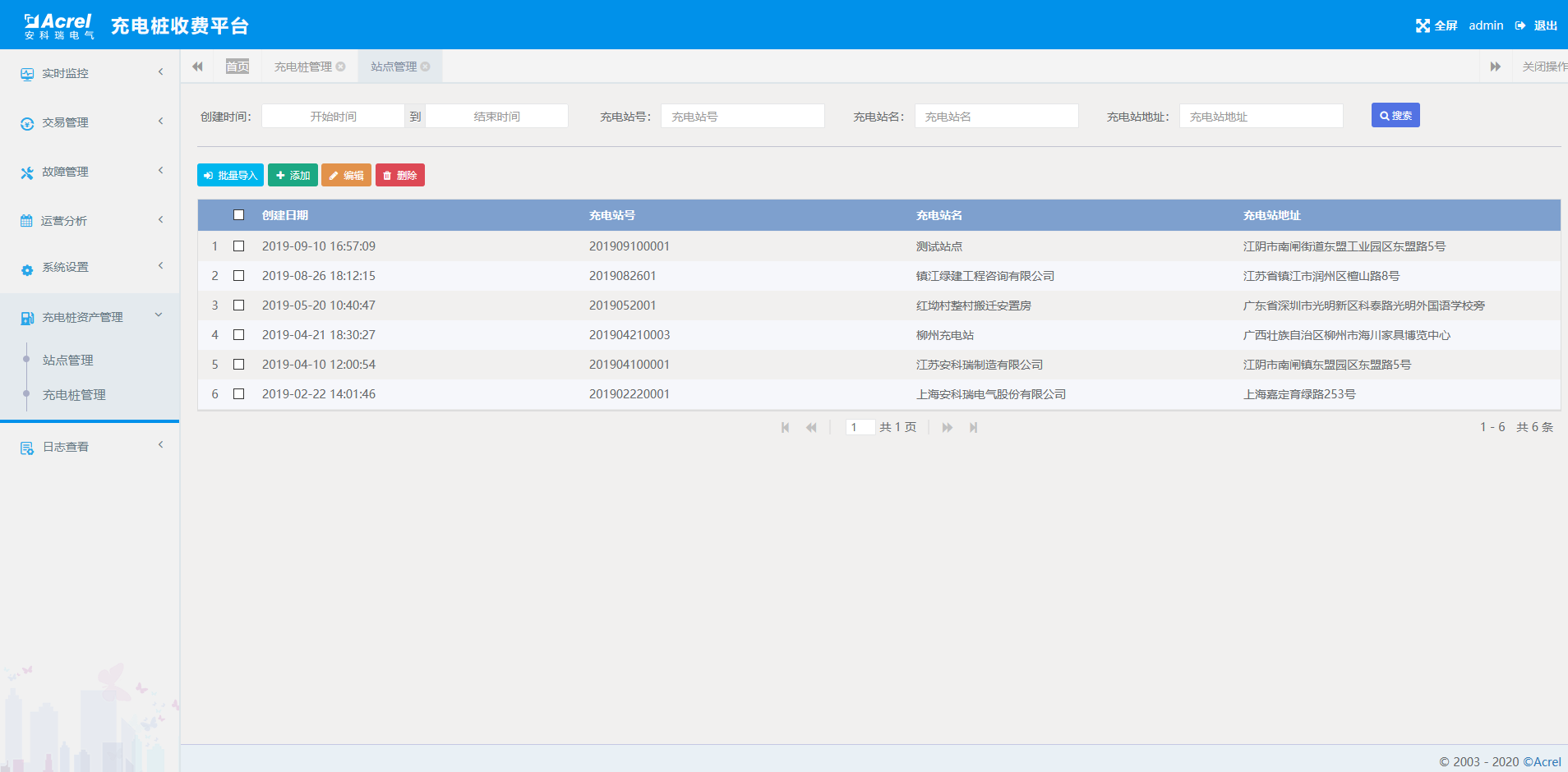Open 站点管理 in the sidebar
The width and height of the screenshot is (1568, 772).
pyautogui.click(x=68, y=360)
